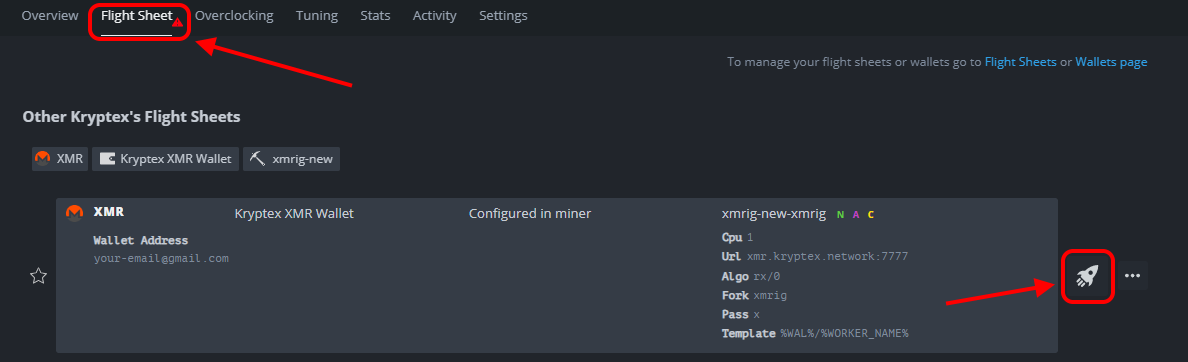
Task: Switch to the Overview tab
Action: point(50,15)
